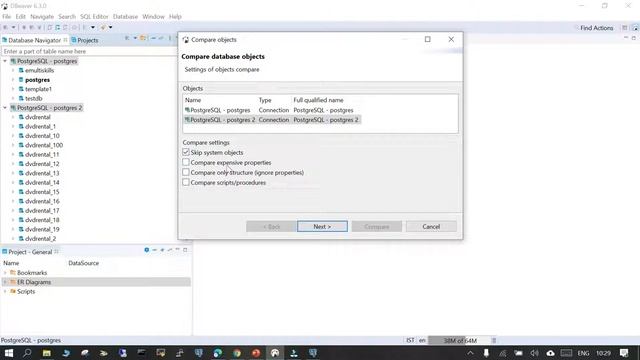Open the notifications center icon

click(624, 353)
